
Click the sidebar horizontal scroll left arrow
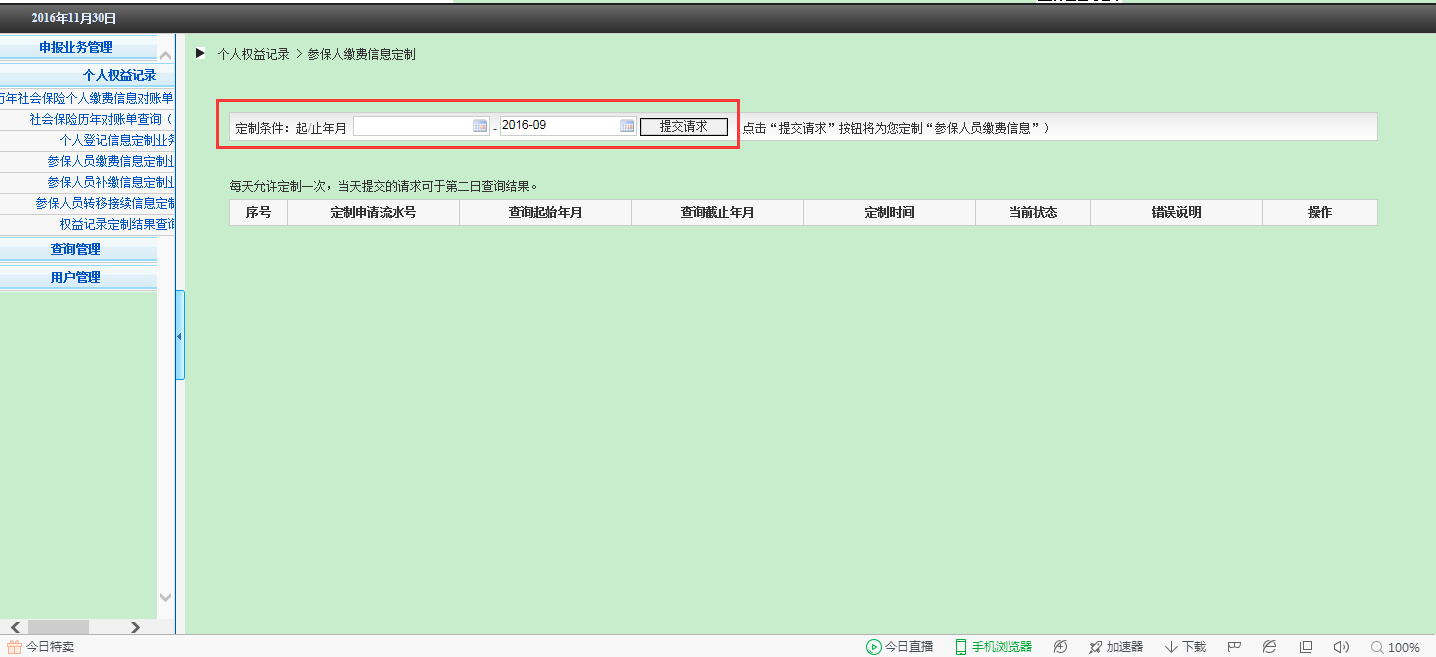pyautogui.click(x=14, y=627)
